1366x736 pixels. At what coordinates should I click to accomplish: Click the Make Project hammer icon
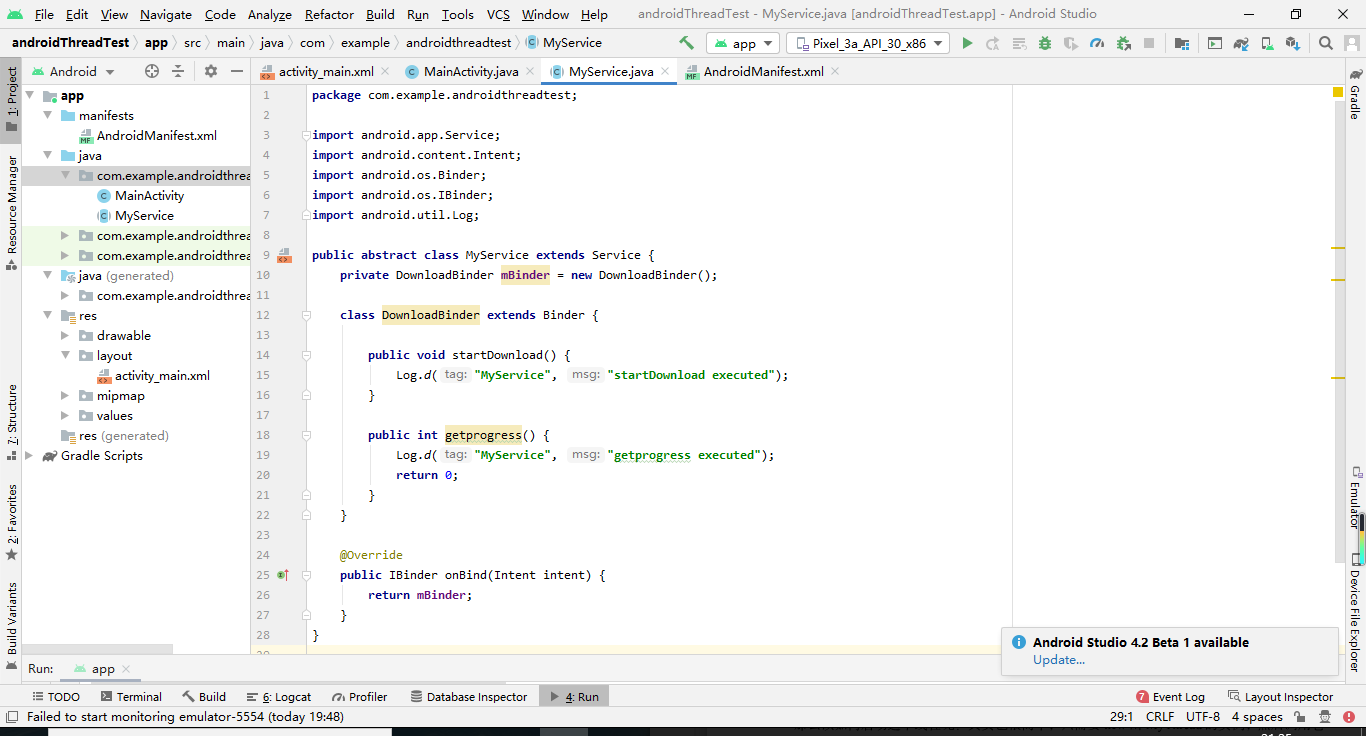click(x=686, y=43)
